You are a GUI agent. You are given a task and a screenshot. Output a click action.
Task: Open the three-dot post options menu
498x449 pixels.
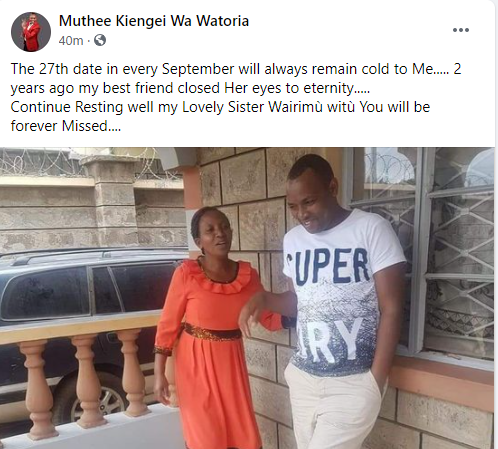[x=461, y=30]
